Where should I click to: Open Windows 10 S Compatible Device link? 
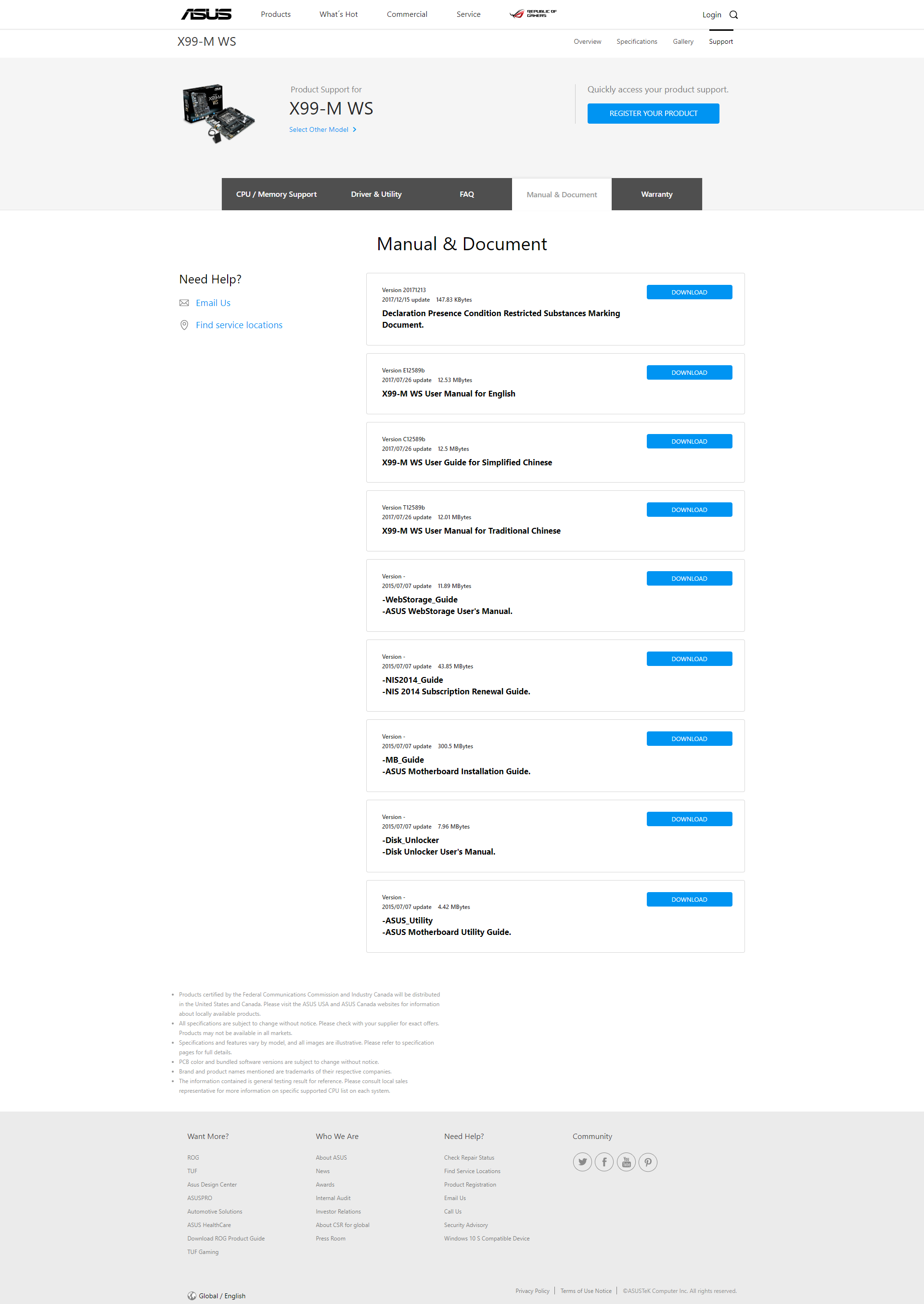(x=487, y=1238)
